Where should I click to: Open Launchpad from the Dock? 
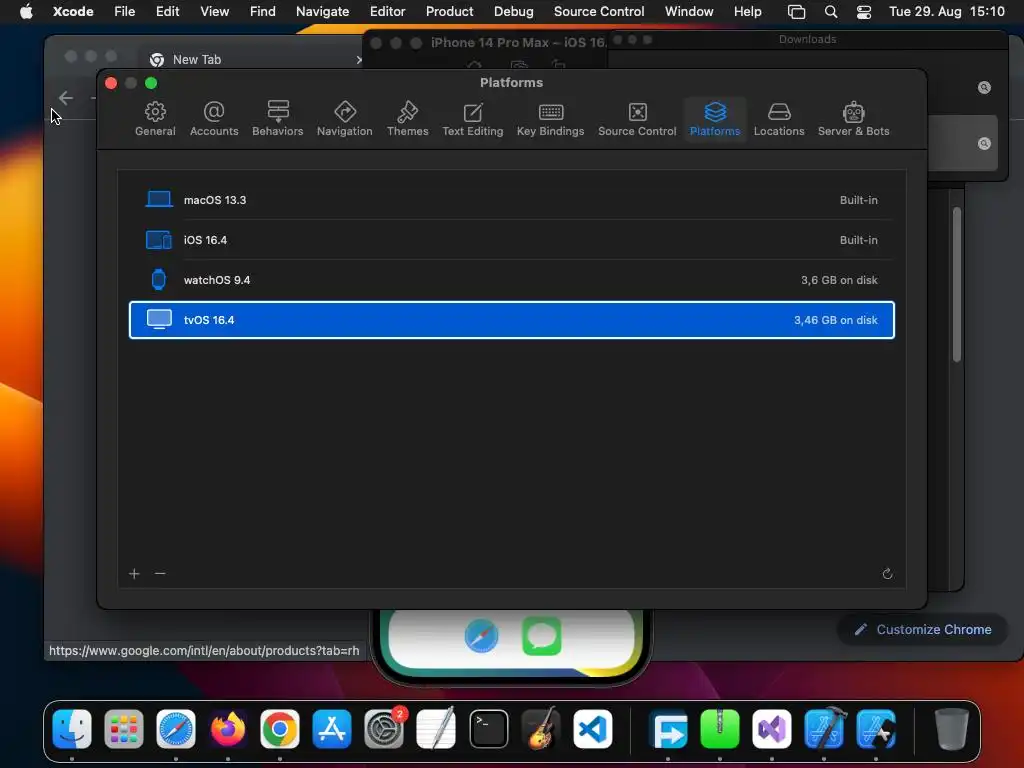coord(123,729)
